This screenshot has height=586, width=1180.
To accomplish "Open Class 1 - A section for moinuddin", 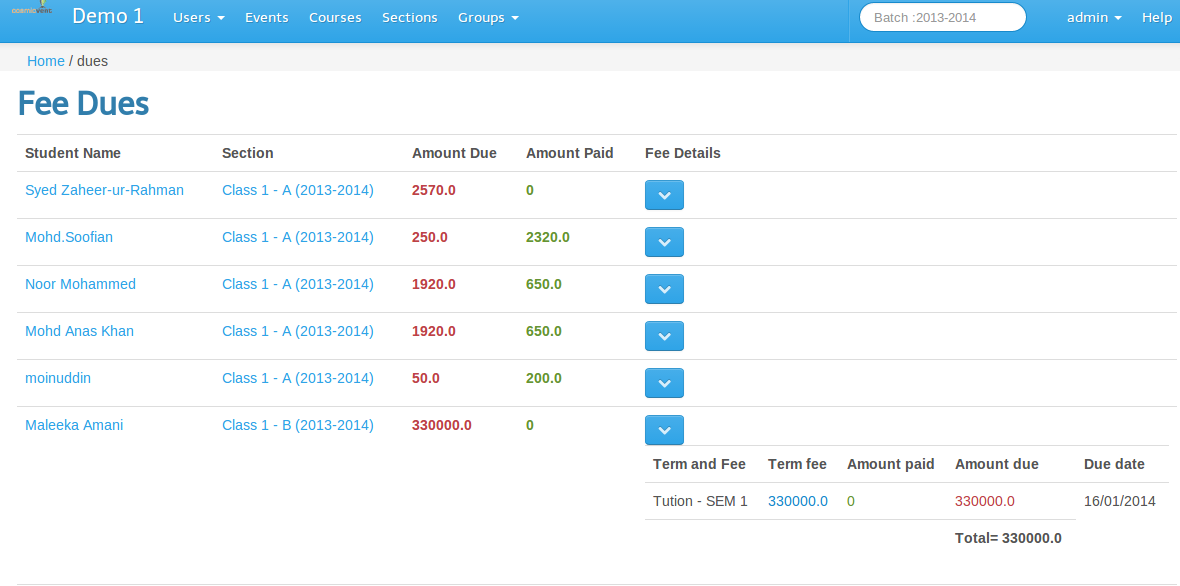I will (298, 378).
